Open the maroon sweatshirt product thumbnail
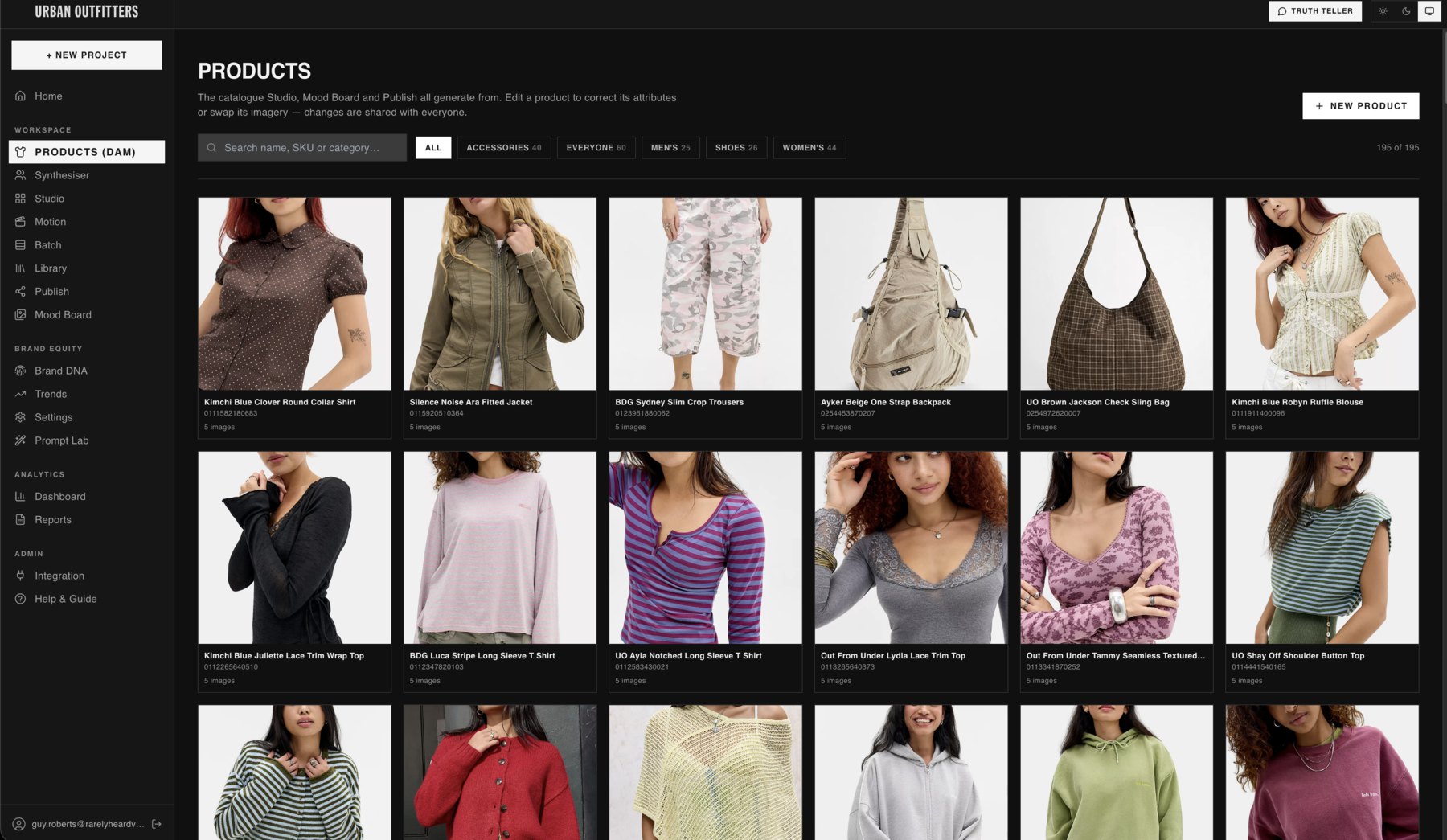The width and height of the screenshot is (1447, 840). click(x=1322, y=772)
